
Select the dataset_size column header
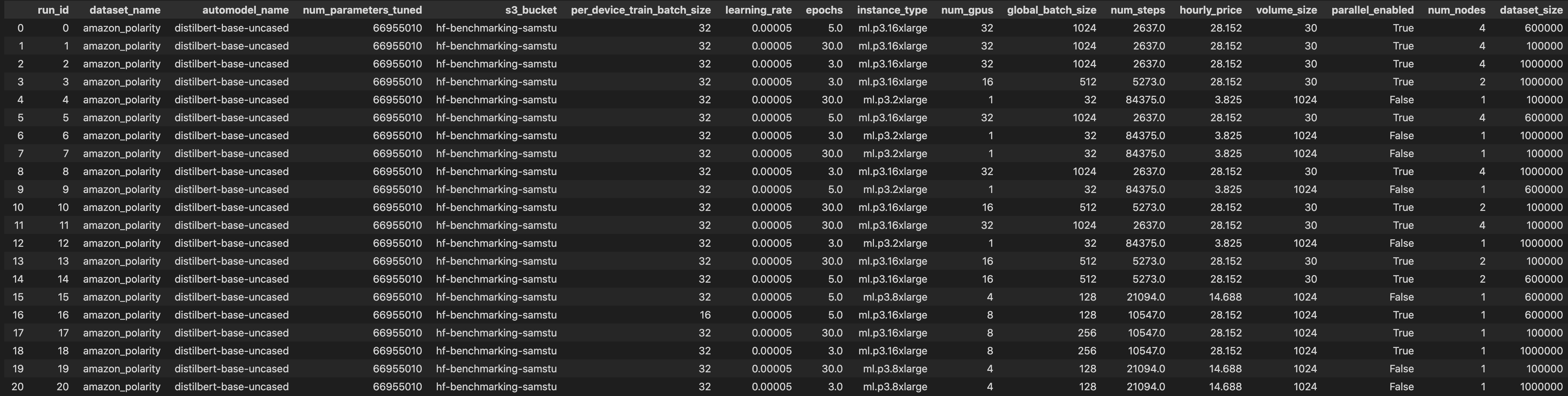(x=1531, y=10)
